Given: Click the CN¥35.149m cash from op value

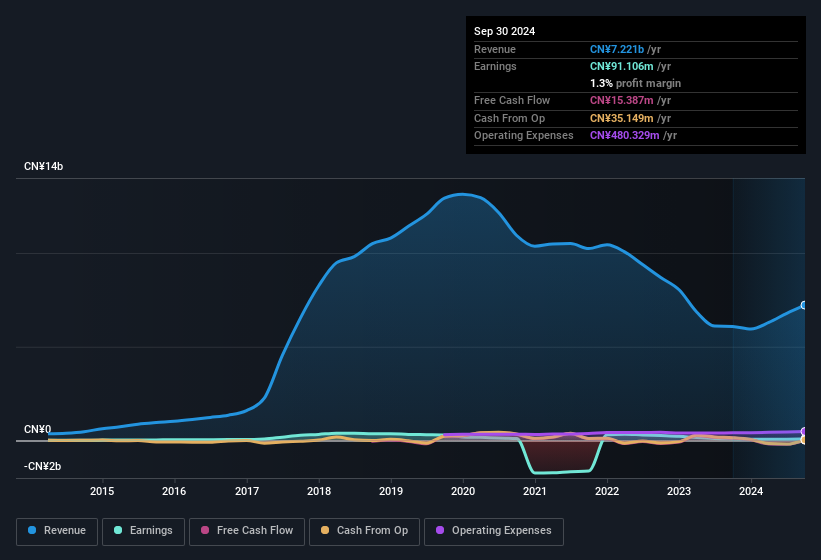Looking at the screenshot, I should tap(622, 118).
